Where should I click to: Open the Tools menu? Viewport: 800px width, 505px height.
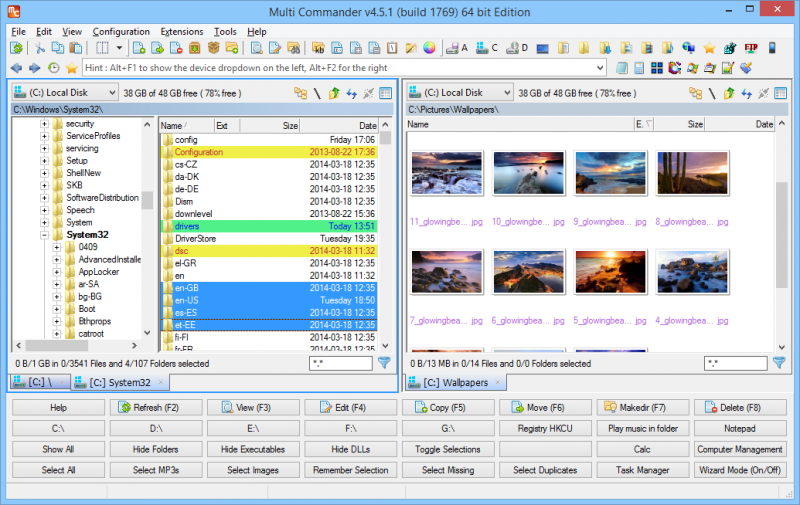225,32
